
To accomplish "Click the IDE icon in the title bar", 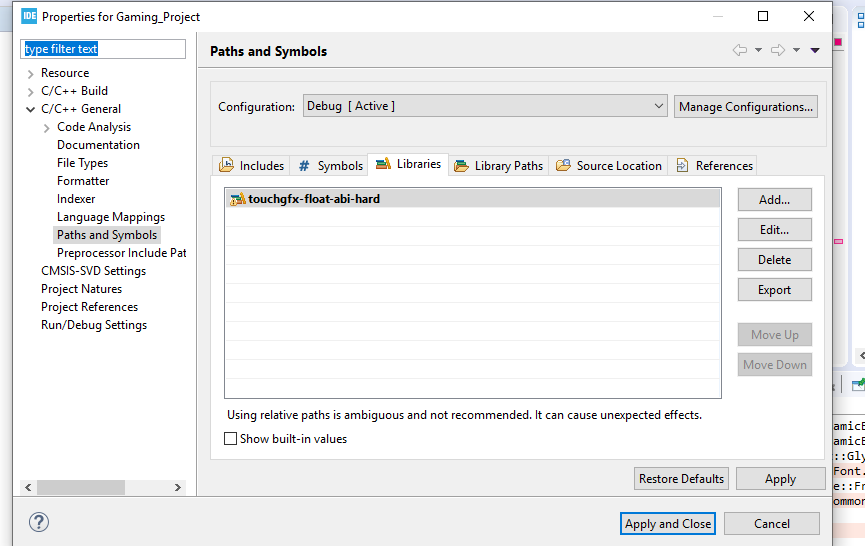I will tap(29, 16).
